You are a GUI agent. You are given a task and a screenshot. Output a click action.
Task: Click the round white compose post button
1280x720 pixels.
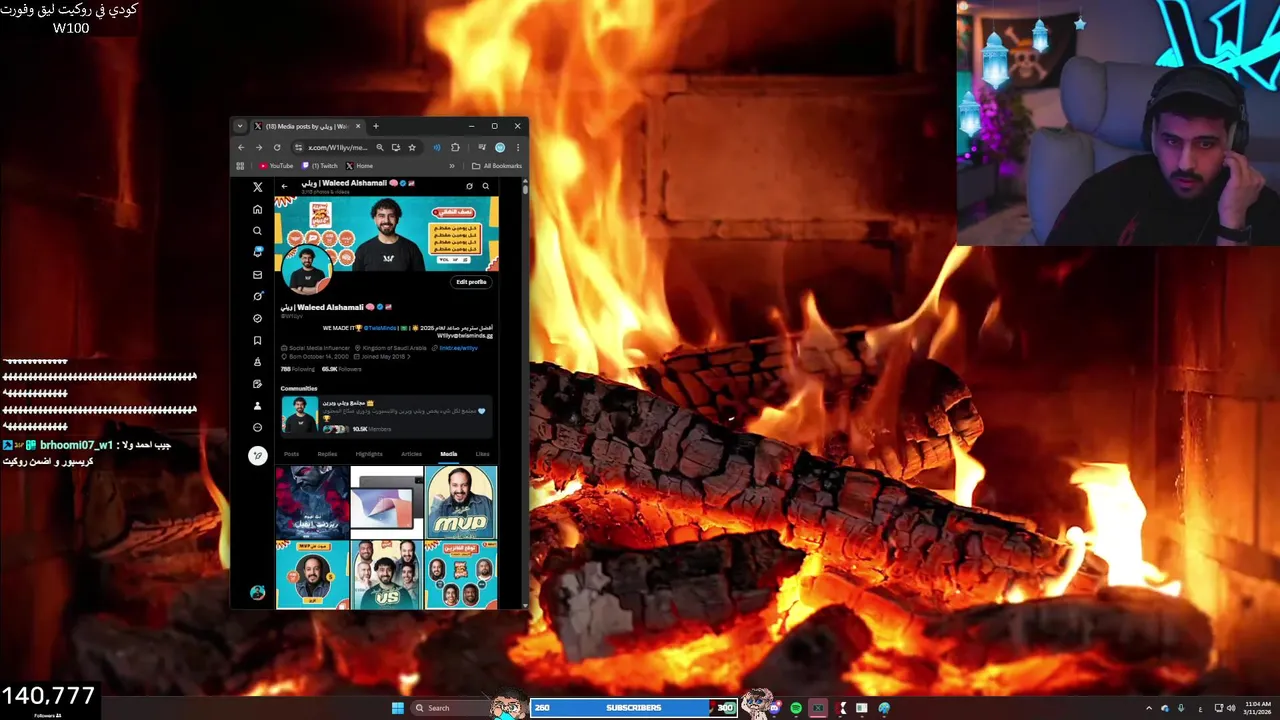257,455
